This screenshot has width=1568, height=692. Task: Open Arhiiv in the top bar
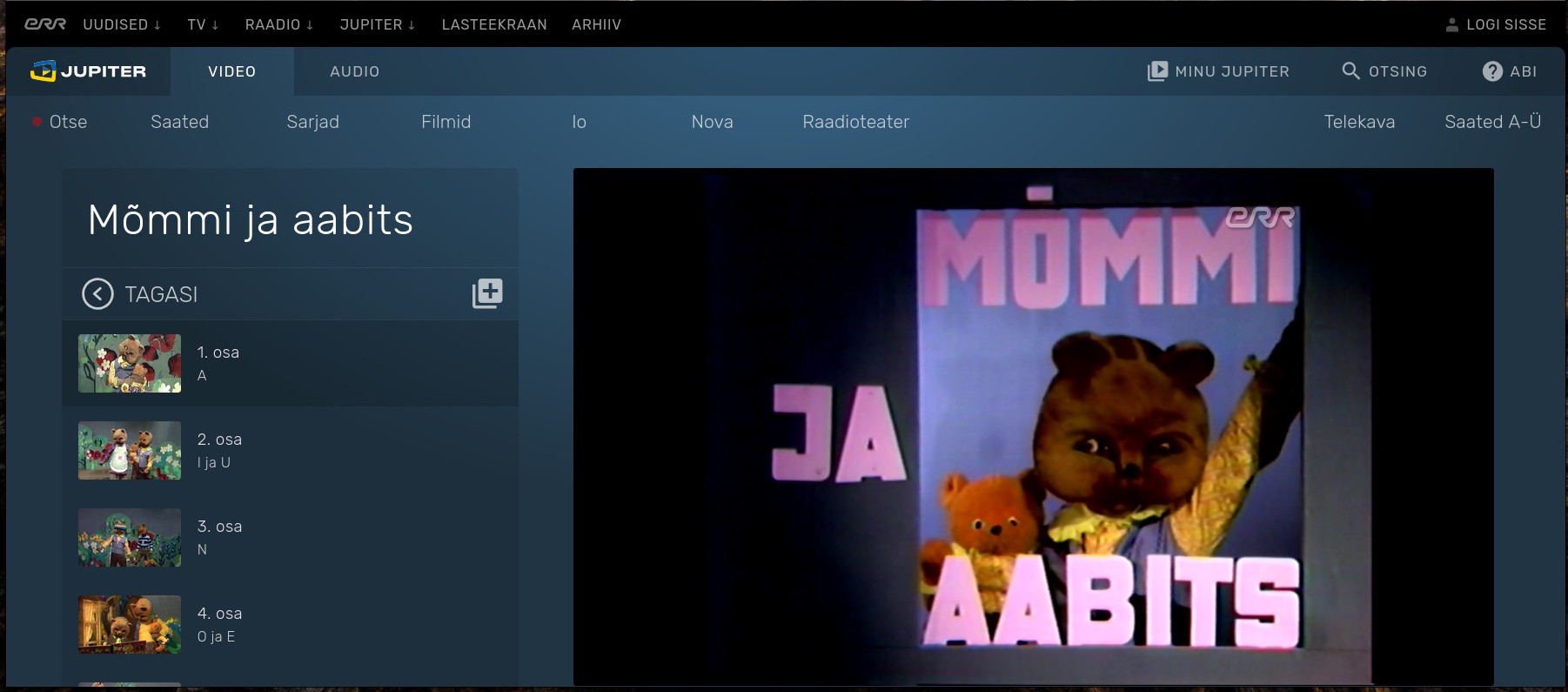tap(597, 24)
